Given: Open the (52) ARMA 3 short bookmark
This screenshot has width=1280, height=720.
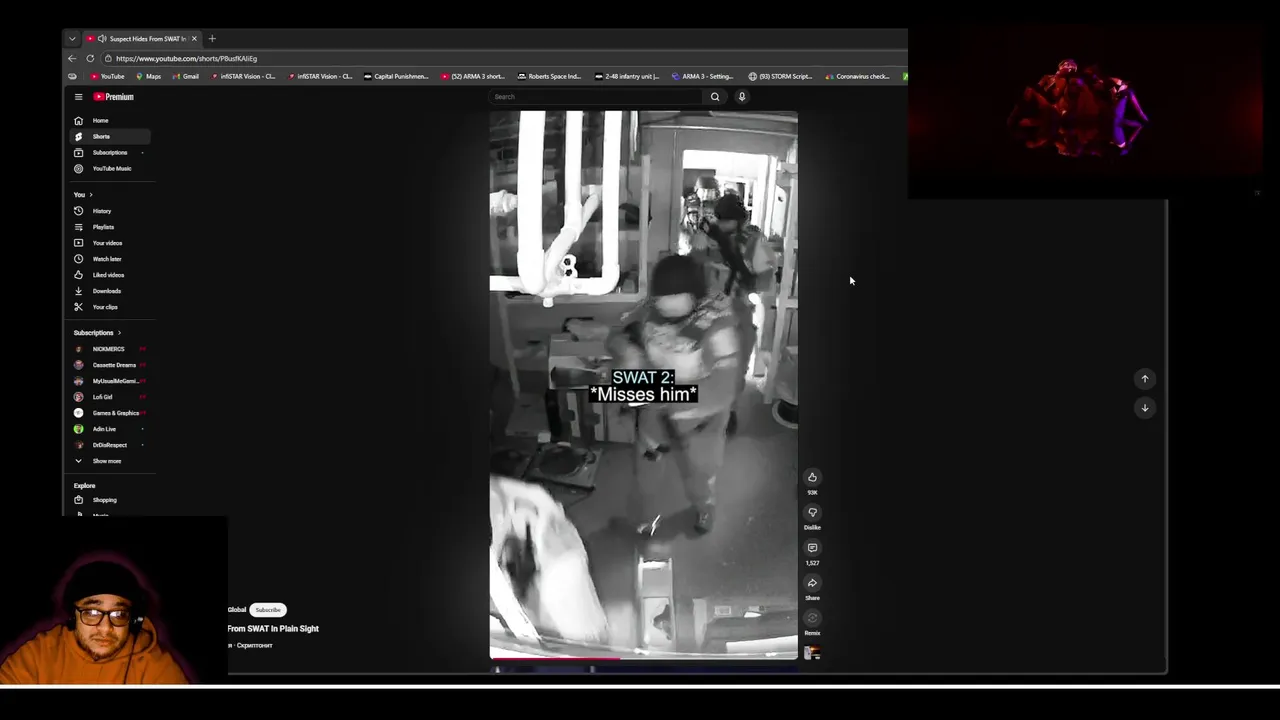Looking at the screenshot, I should 473,76.
